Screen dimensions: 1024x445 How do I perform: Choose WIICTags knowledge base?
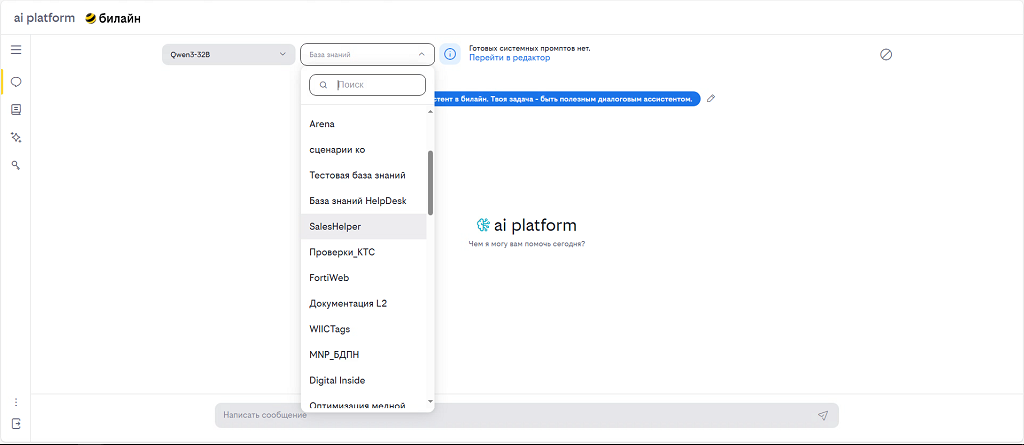coord(364,329)
